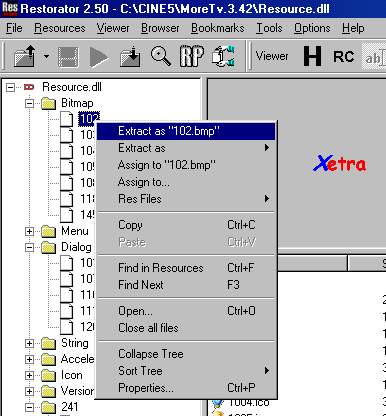
Task: Choose Find Next in context menu
Action: [186, 285]
